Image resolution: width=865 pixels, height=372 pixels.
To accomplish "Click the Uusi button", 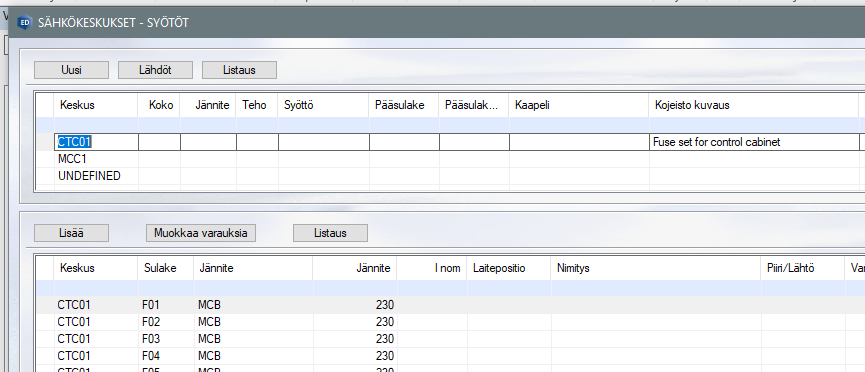I will pyautogui.click(x=71, y=70).
